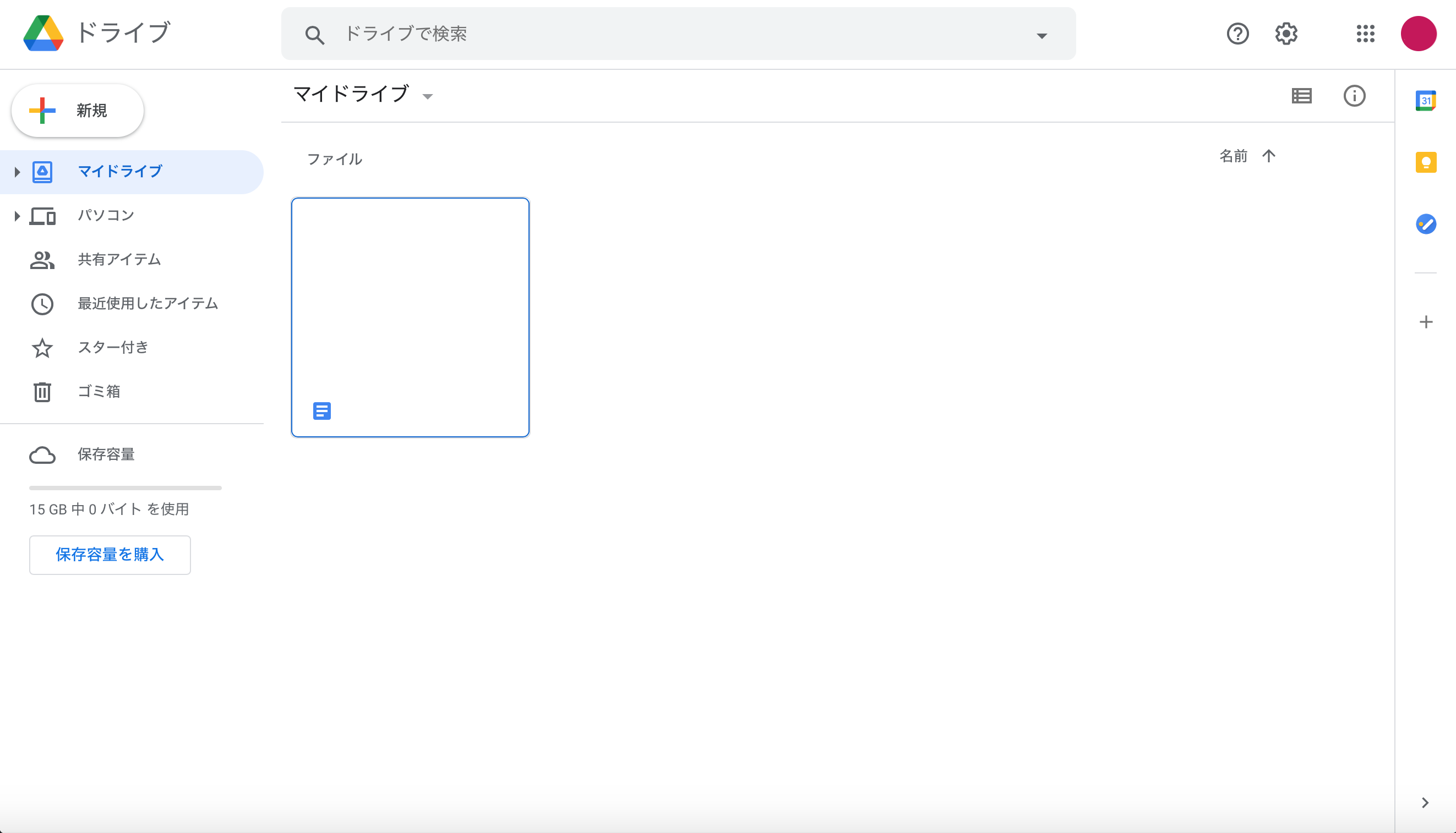
Task: Open Google Calendar side panel icon
Action: (1426, 101)
